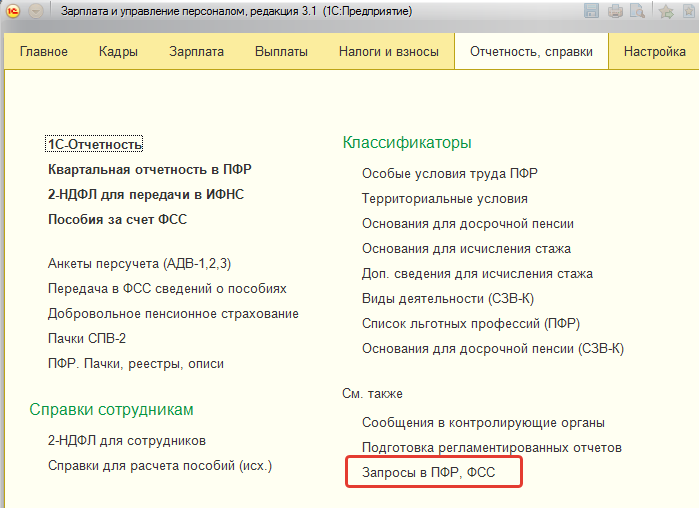This screenshot has width=699, height=508.
Task: Open Список льготных профессий (ПФР)
Action: [471, 324]
